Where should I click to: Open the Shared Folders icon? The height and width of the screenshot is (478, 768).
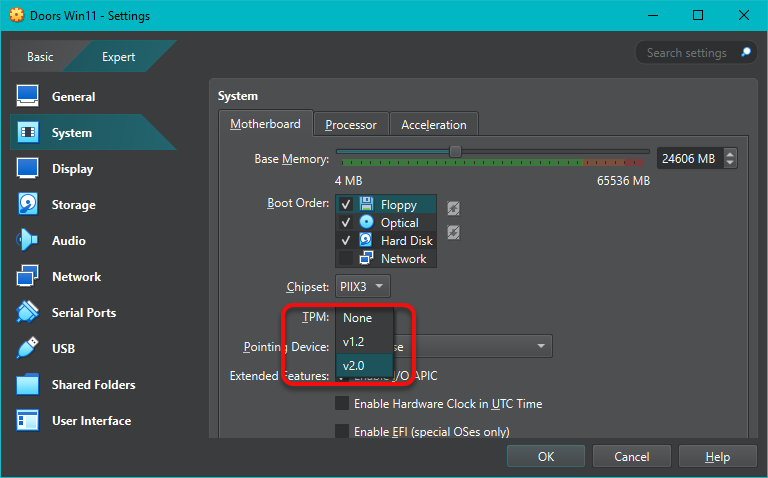pos(28,385)
